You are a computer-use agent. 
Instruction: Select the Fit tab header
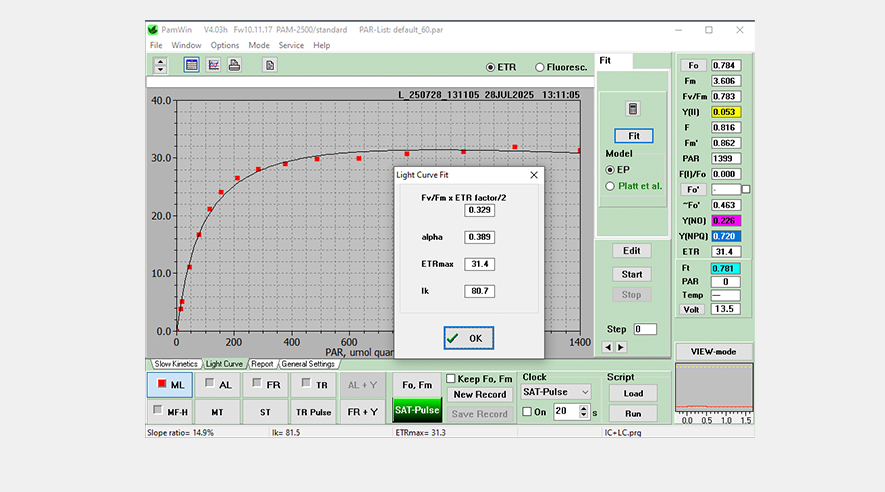pos(614,61)
